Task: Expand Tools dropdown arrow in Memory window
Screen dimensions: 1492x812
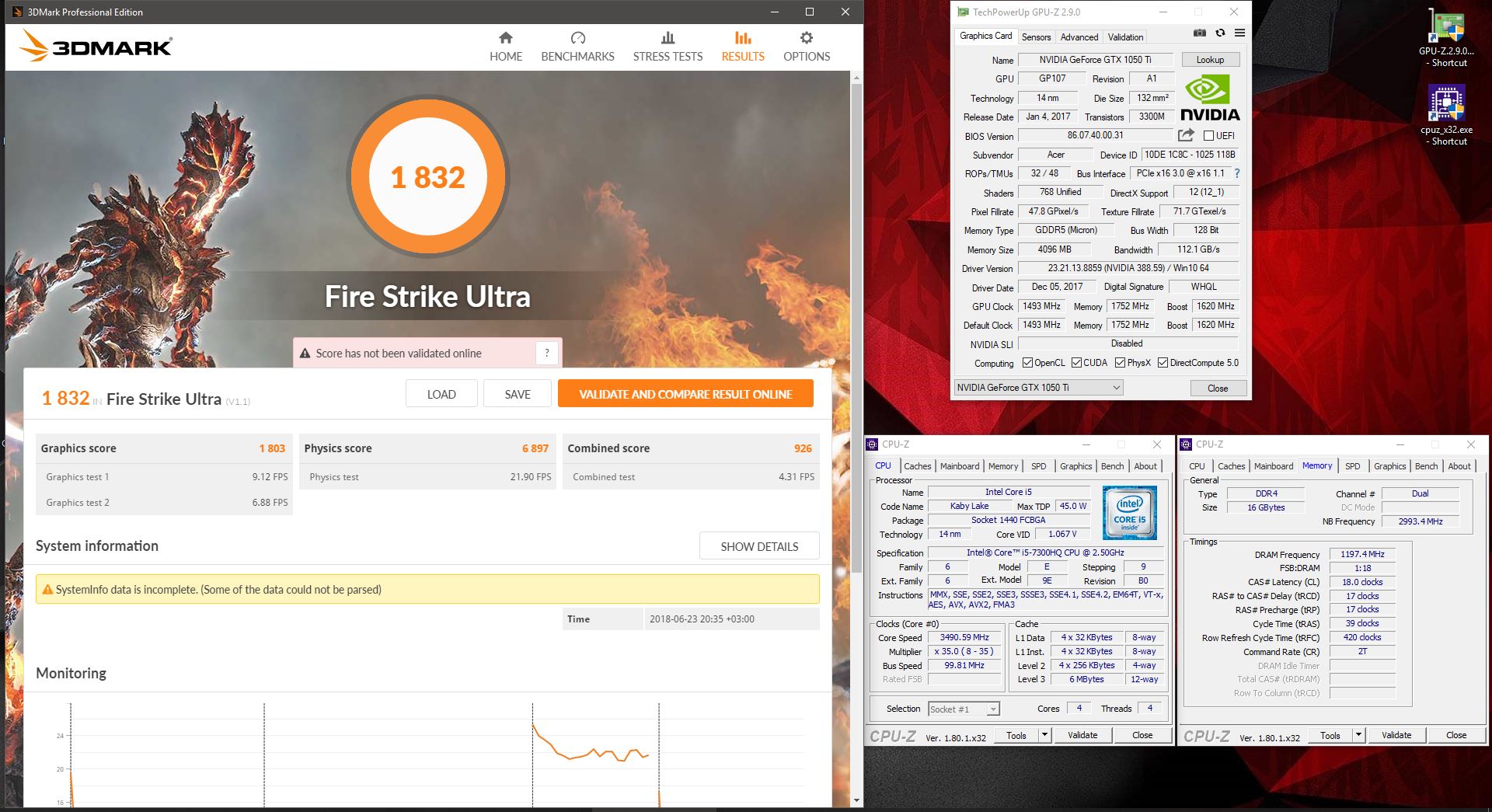Action: coord(1358,735)
